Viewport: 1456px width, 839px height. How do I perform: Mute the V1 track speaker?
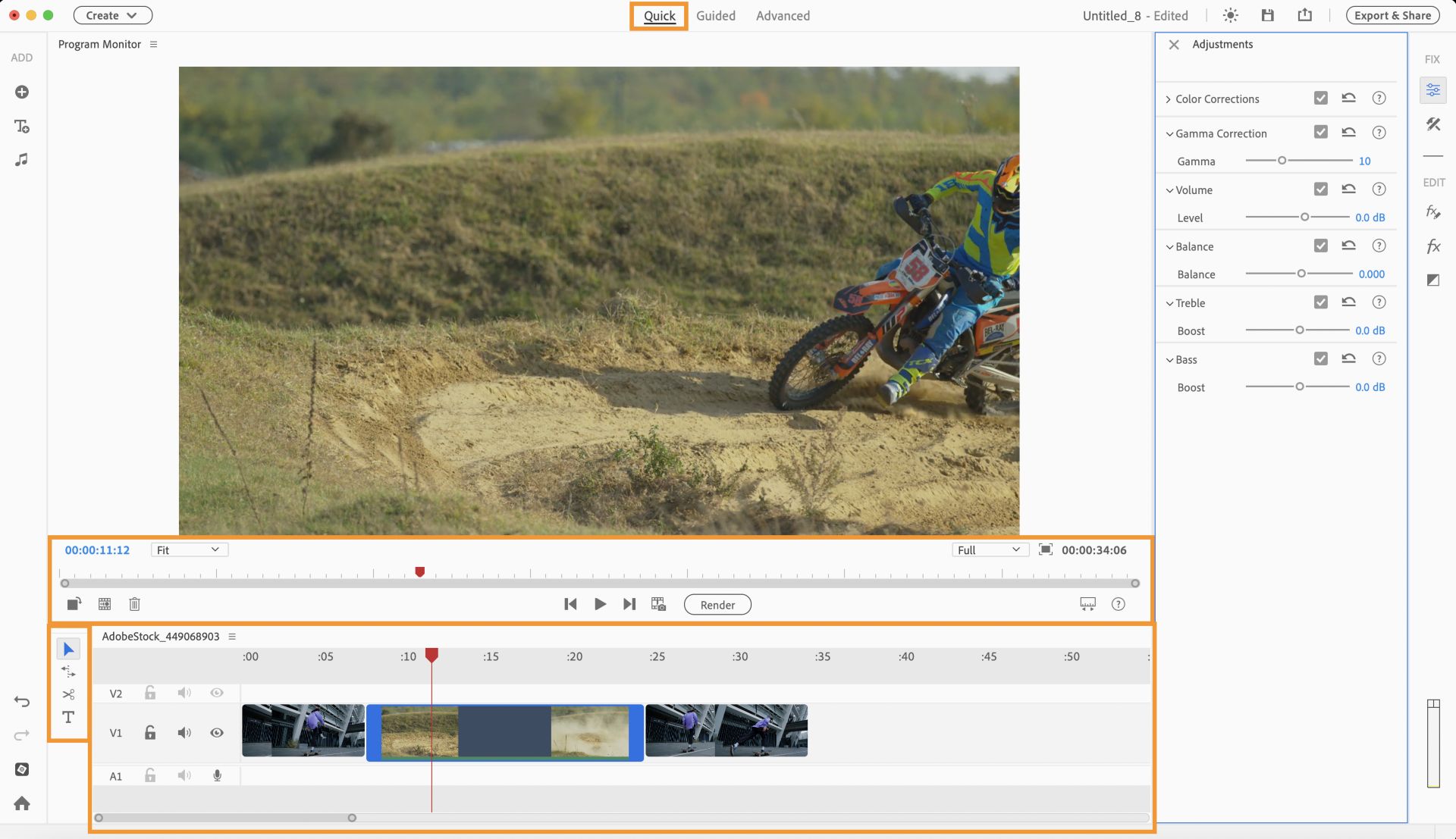point(184,733)
